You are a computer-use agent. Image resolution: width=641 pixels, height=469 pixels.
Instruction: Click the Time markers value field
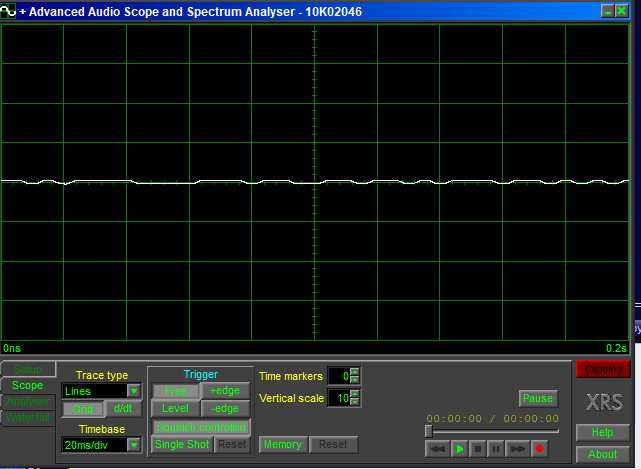pos(339,376)
